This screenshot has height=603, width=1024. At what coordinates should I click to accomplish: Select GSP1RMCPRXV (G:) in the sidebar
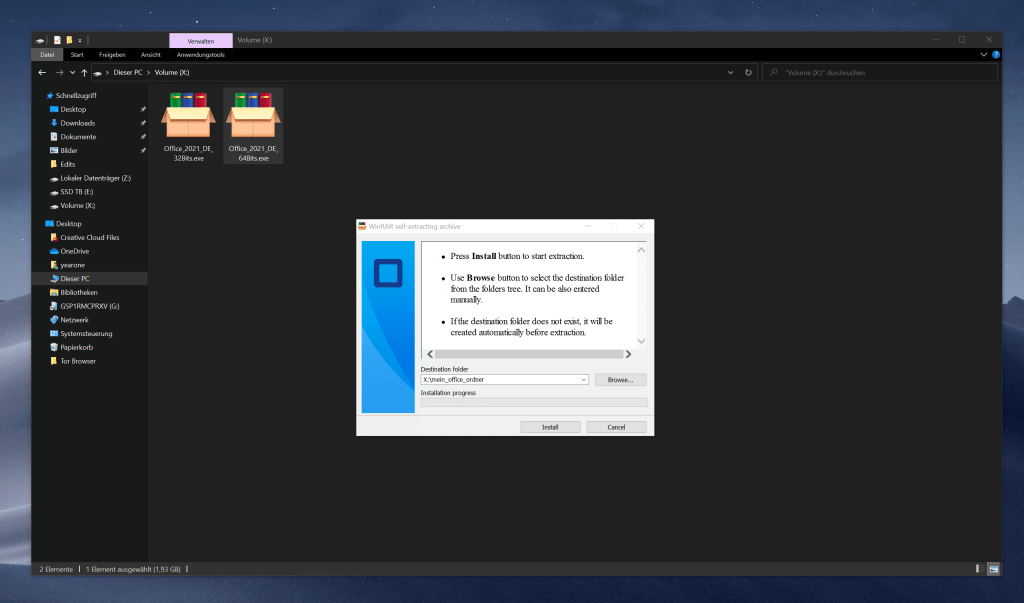click(84, 306)
